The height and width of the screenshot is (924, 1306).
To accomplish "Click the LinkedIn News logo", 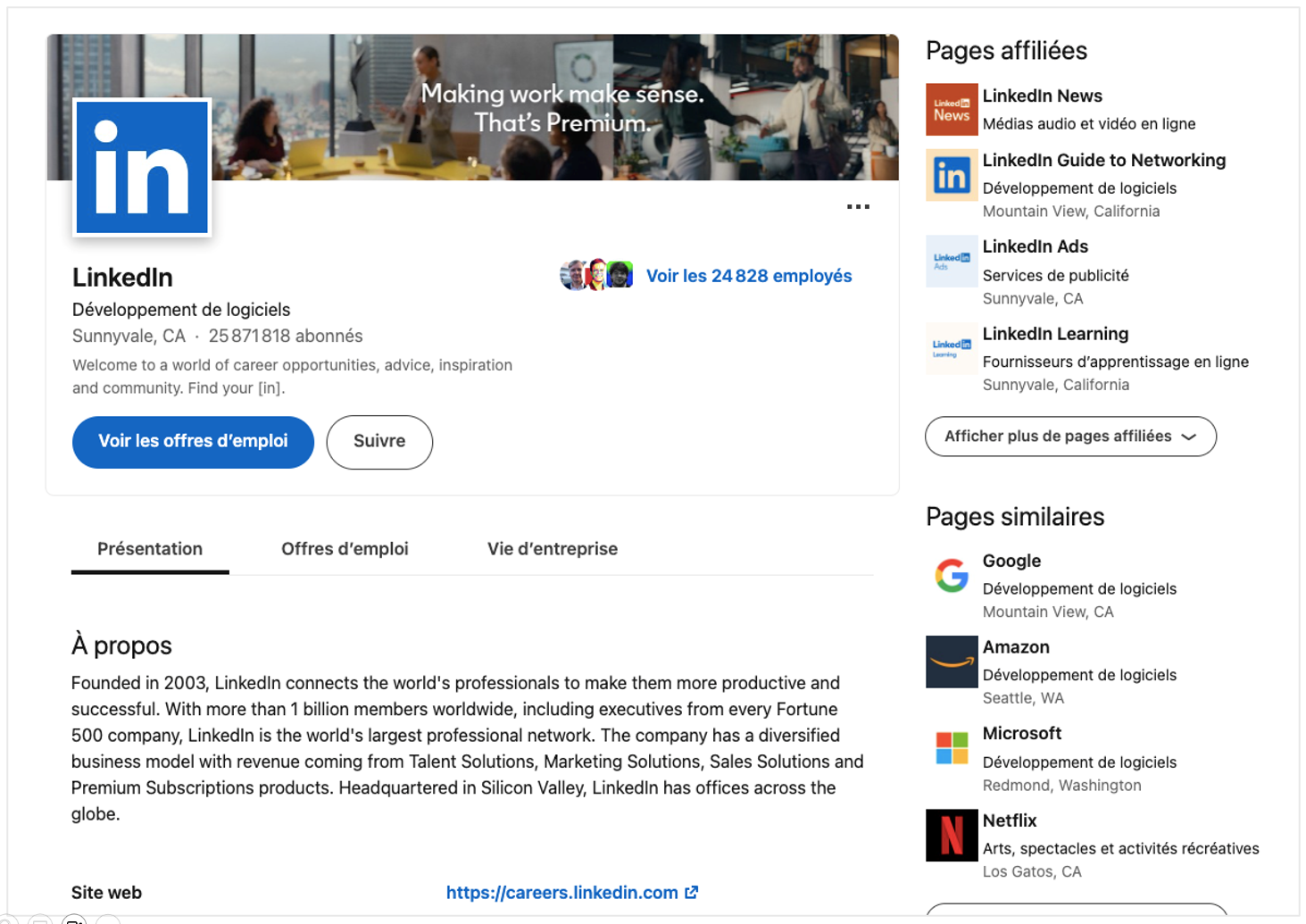I will pos(952,109).
